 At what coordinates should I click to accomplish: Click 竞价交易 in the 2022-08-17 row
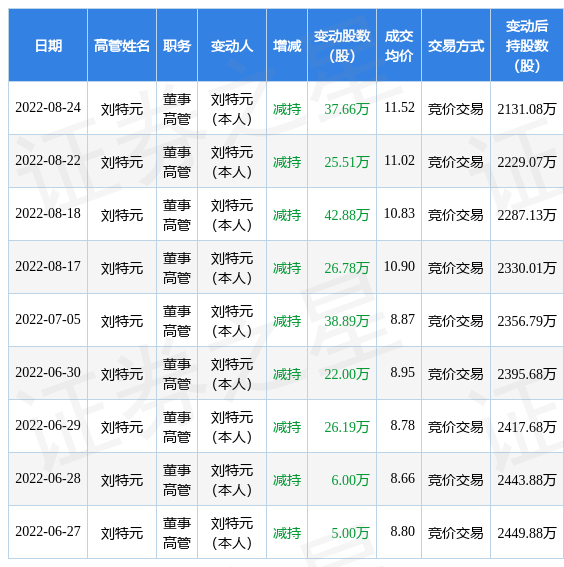[456, 268]
